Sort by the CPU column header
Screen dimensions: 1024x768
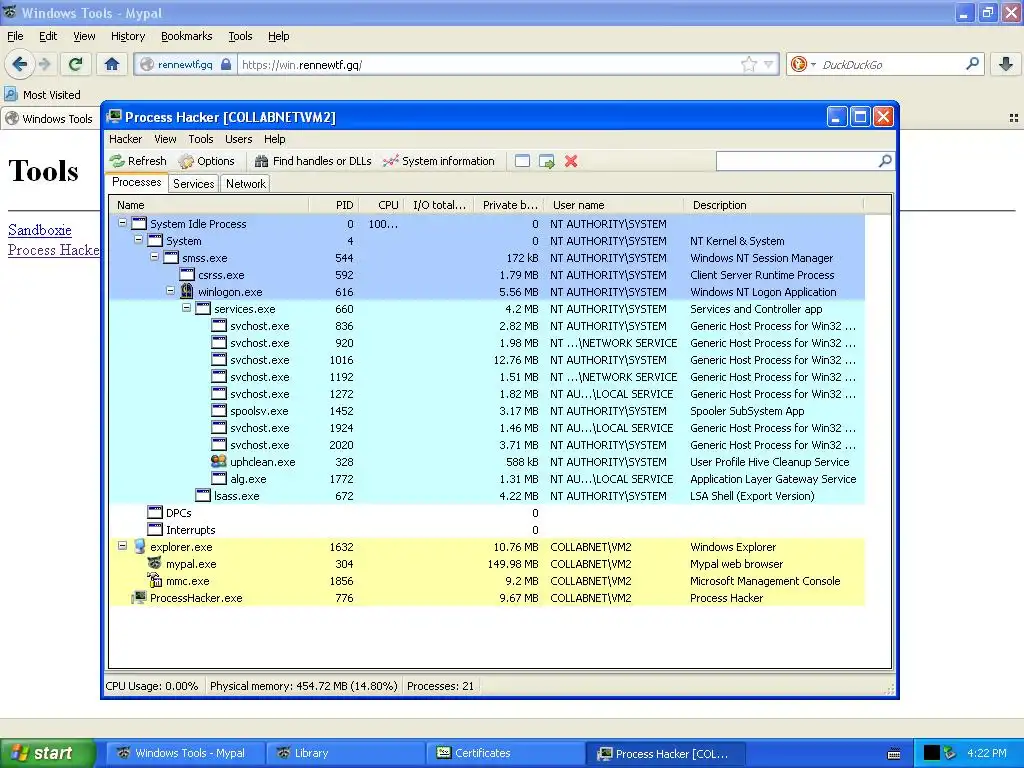coord(380,205)
